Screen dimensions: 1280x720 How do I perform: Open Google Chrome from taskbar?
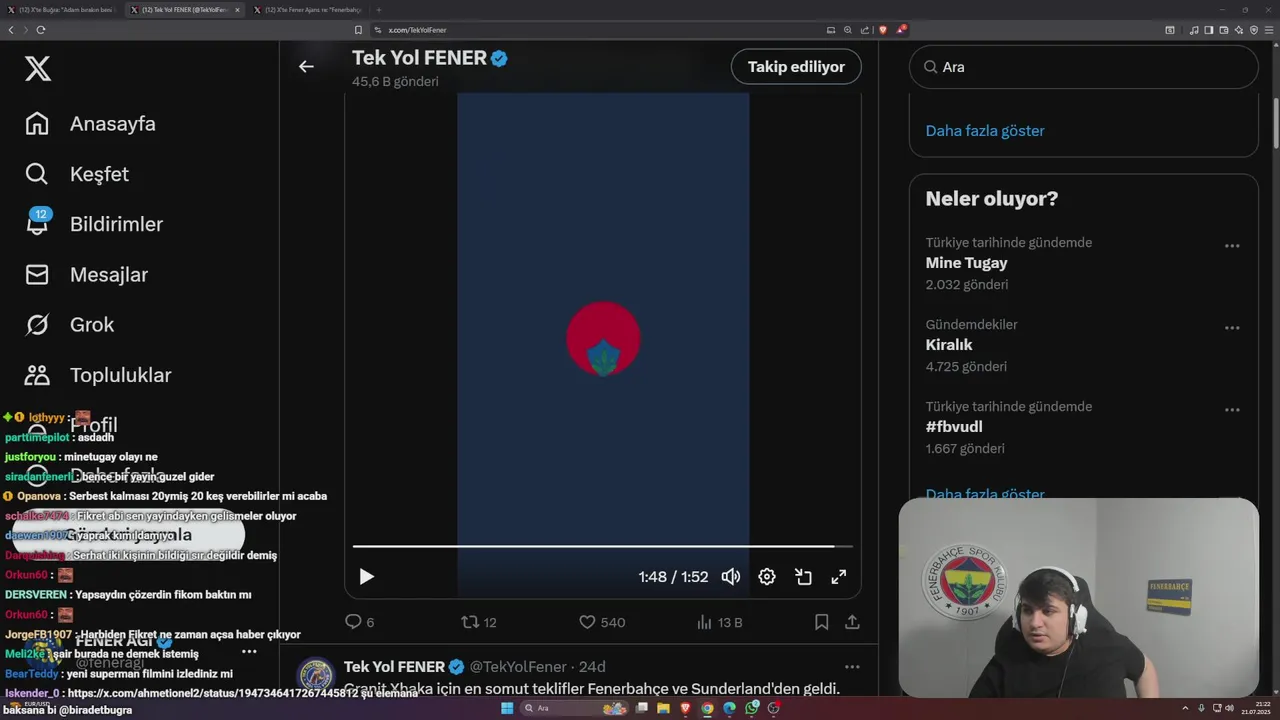(x=707, y=708)
